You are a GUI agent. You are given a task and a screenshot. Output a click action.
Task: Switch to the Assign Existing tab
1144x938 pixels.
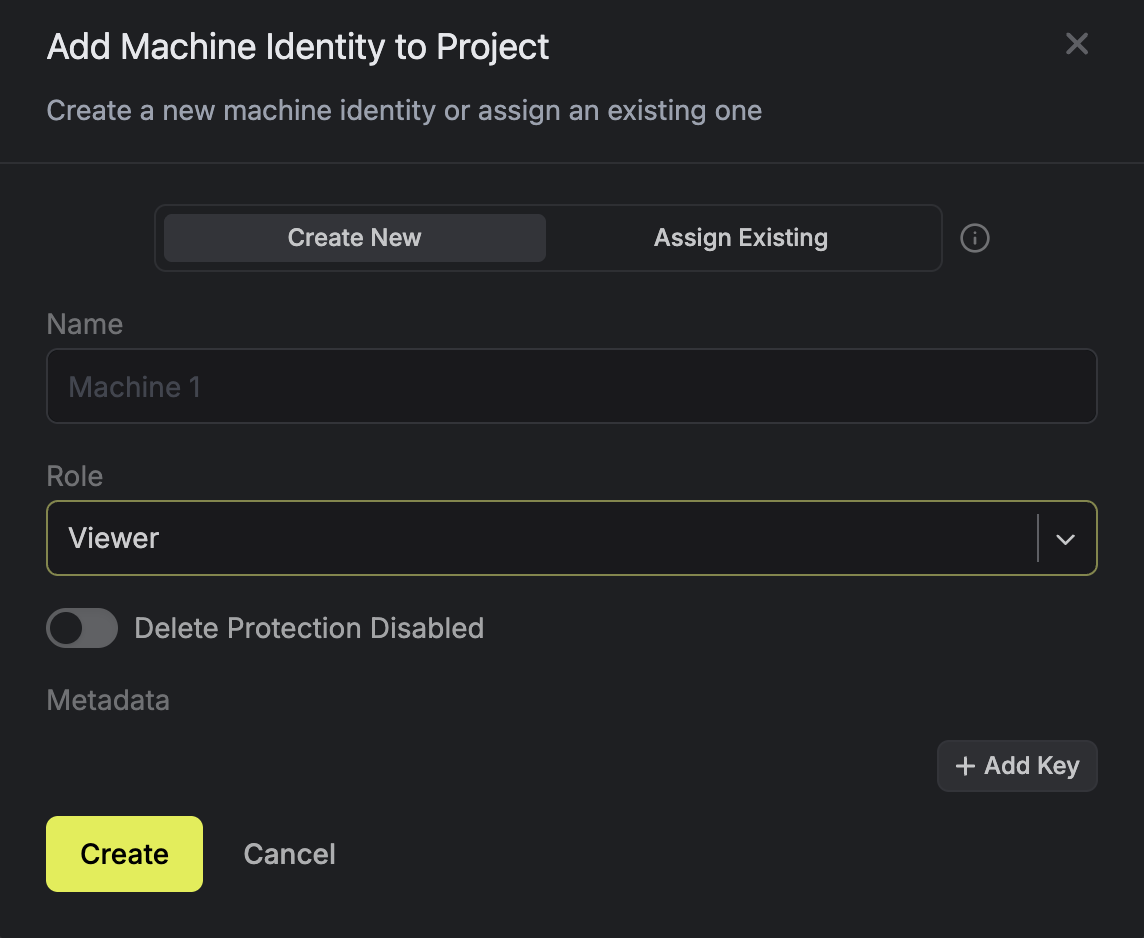[x=741, y=238]
